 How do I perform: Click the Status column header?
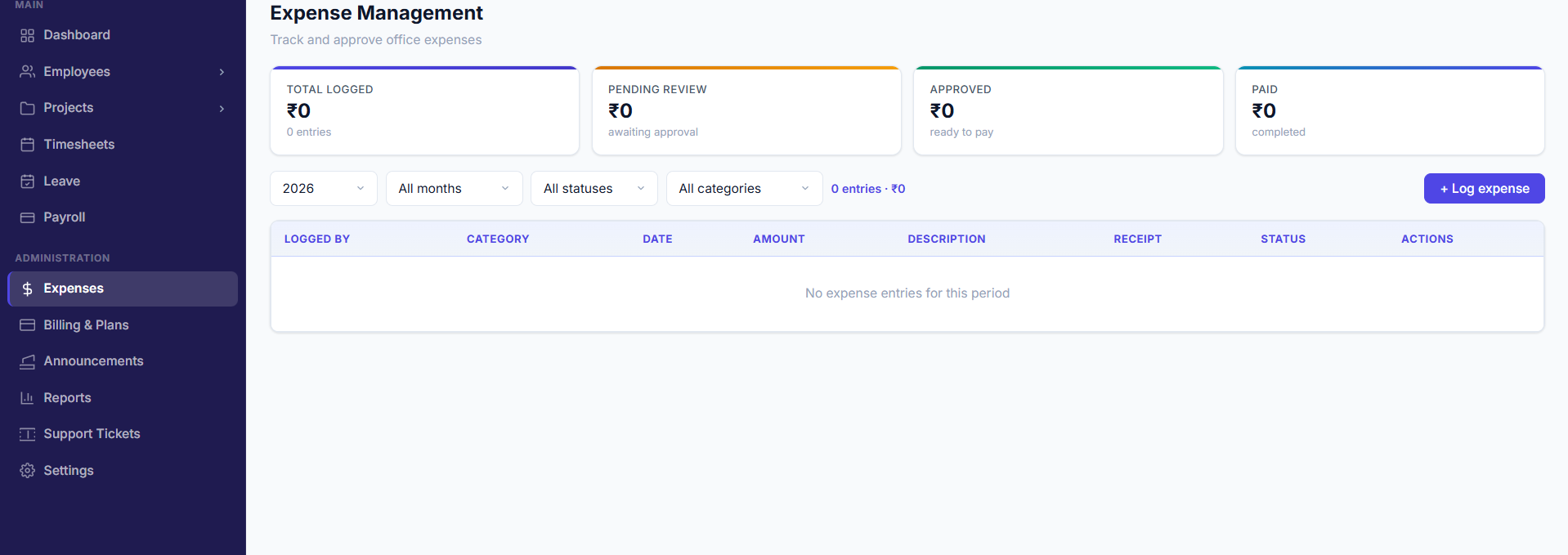[1283, 239]
